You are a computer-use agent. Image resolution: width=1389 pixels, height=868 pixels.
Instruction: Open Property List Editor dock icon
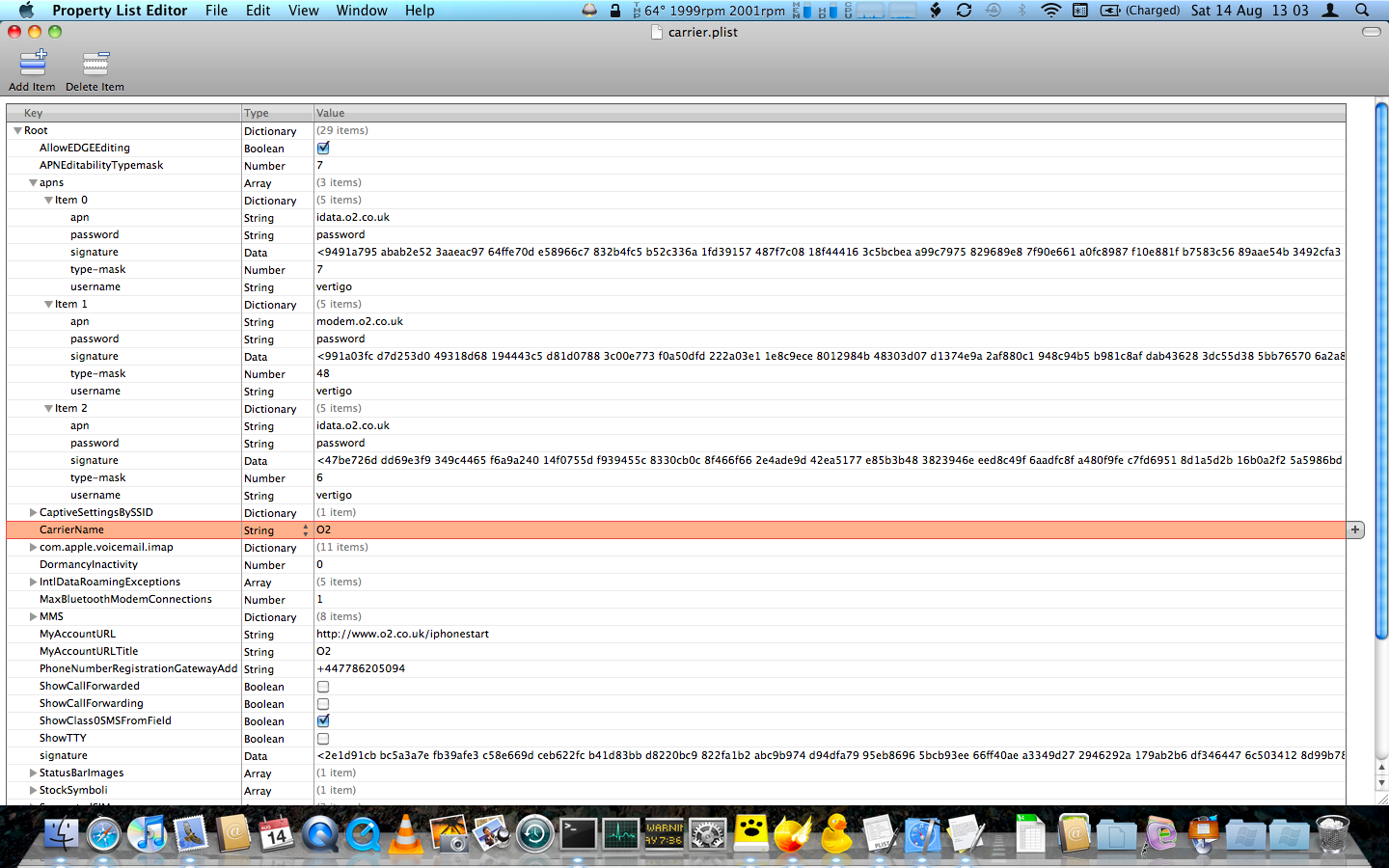point(880,833)
